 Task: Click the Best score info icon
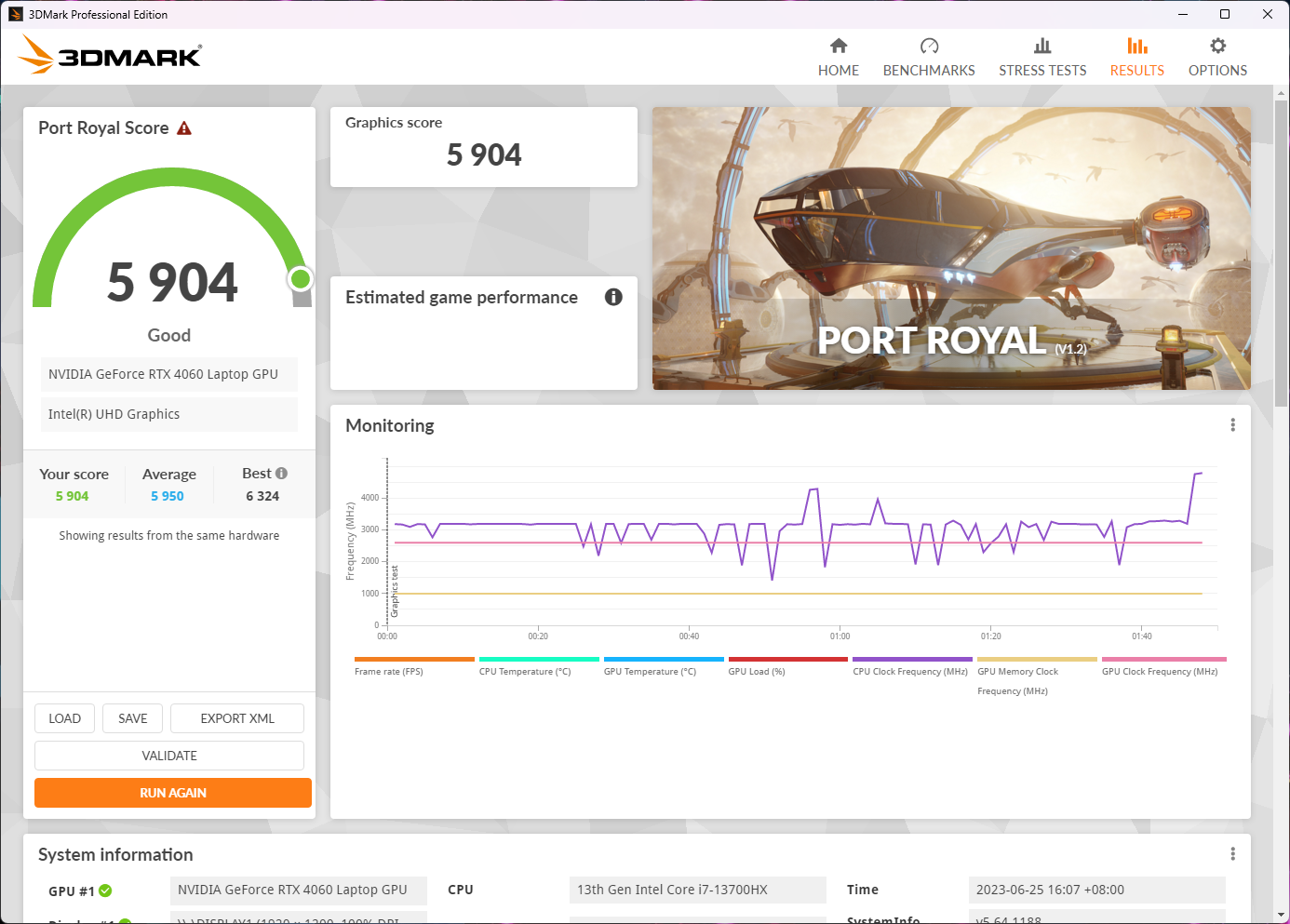coord(281,474)
